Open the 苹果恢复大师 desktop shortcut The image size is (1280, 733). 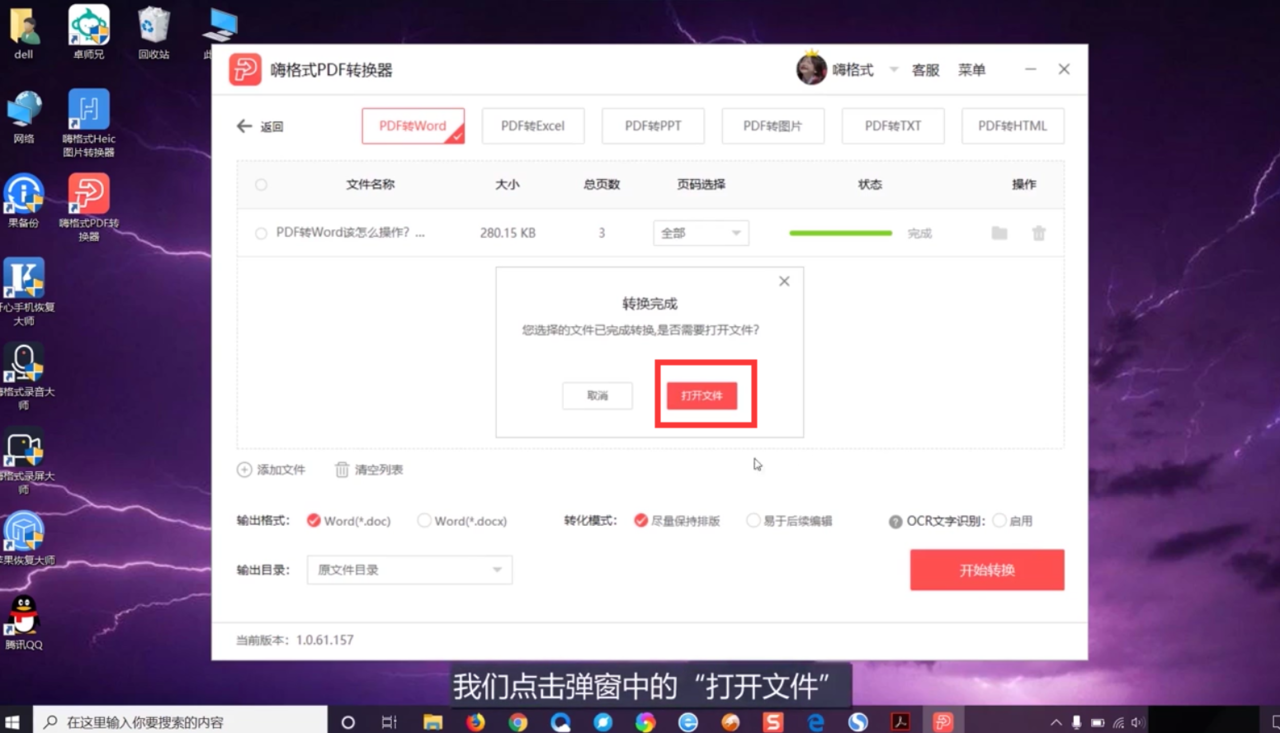pyautogui.click(x=24, y=539)
